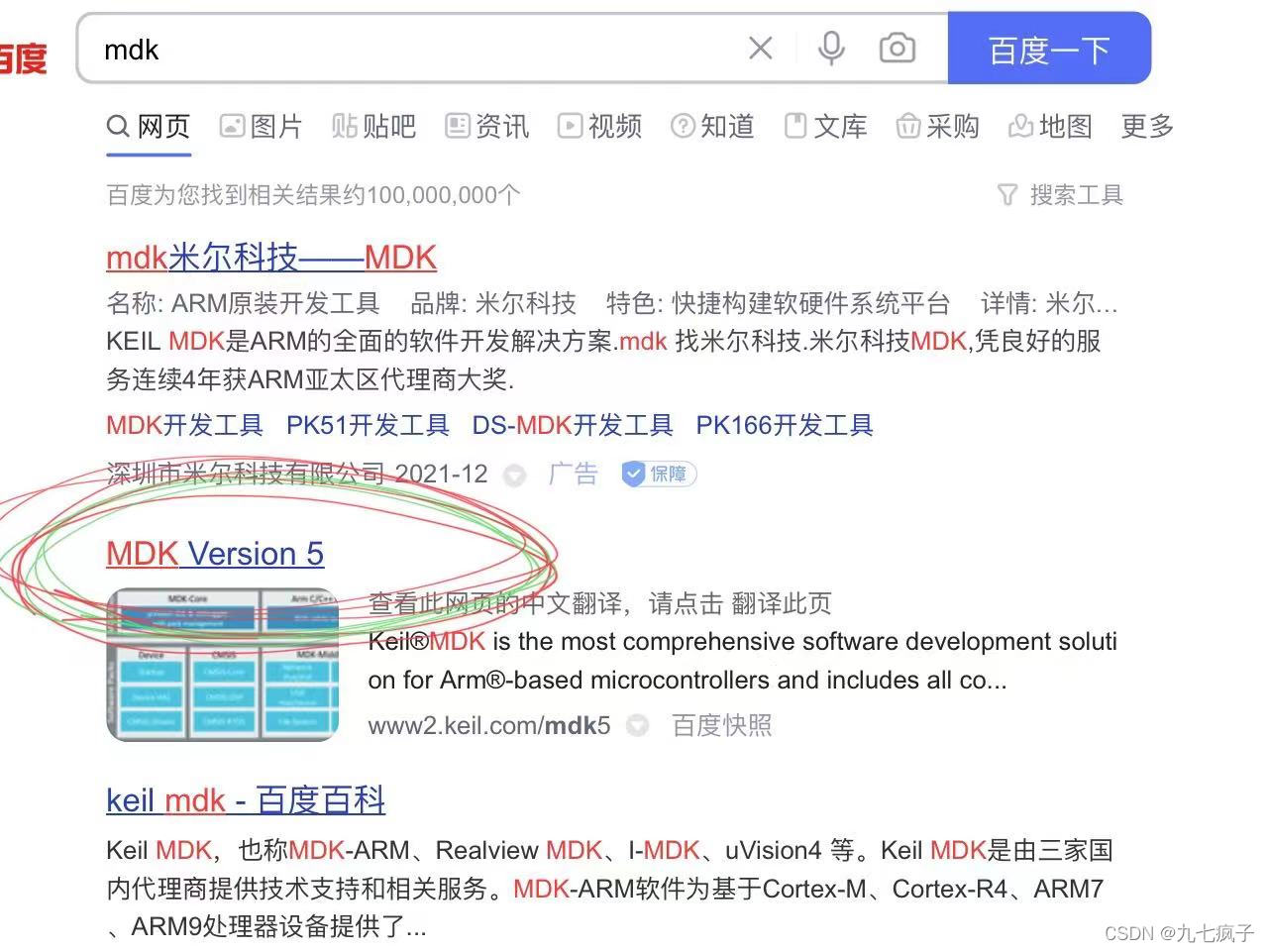This screenshot has height=952, width=1269.
Task: Click the 广告 ad label
Action: [x=574, y=474]
